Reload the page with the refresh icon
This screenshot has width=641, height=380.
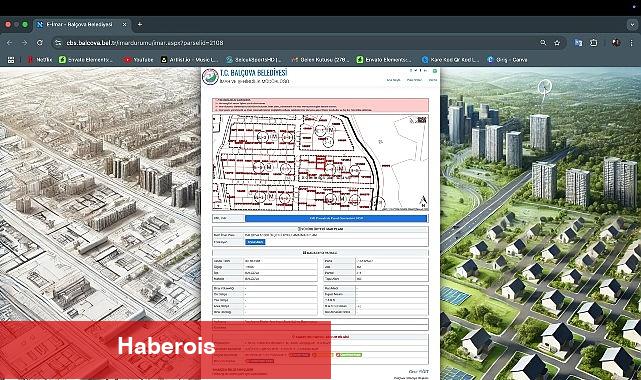click(x=40, y=42)
